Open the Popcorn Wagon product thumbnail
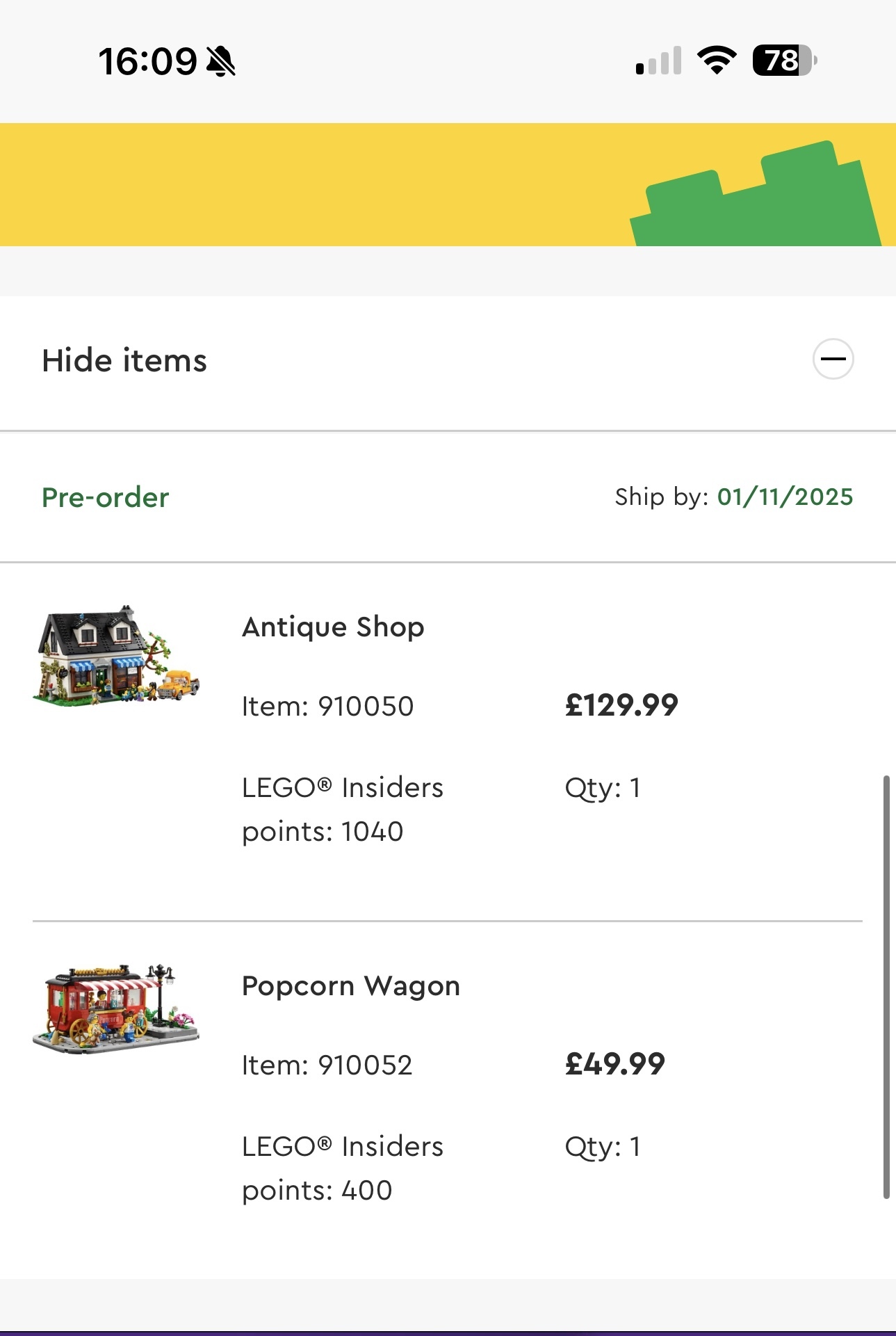The width and height of the screenshot is (896, 1336). tap(116, 1008)
